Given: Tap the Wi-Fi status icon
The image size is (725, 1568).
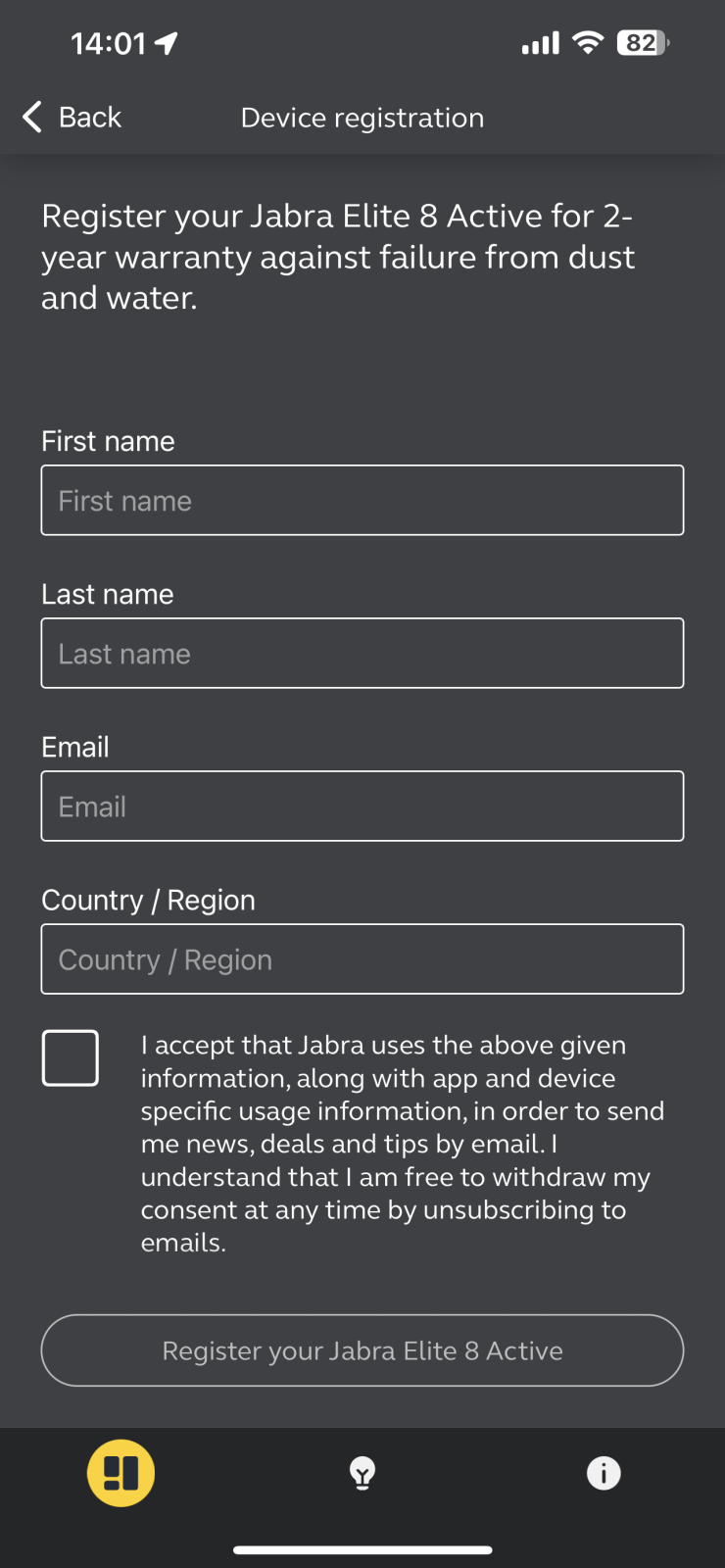Looking at the screenshot, I should (588, 42).
